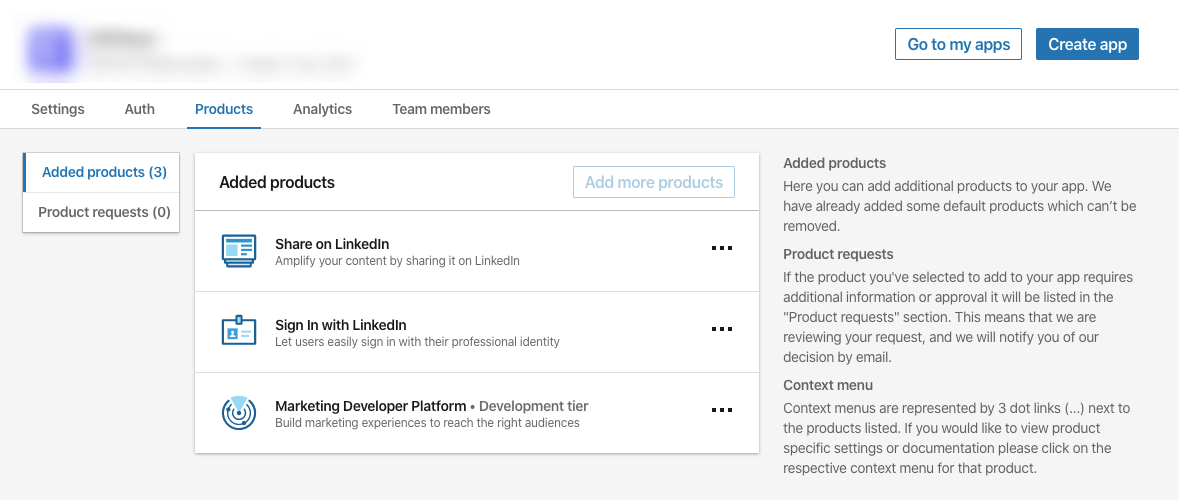Select Added products (3) in the sidebar
The width and height of the screenshot is (1179, 500).
104,172
